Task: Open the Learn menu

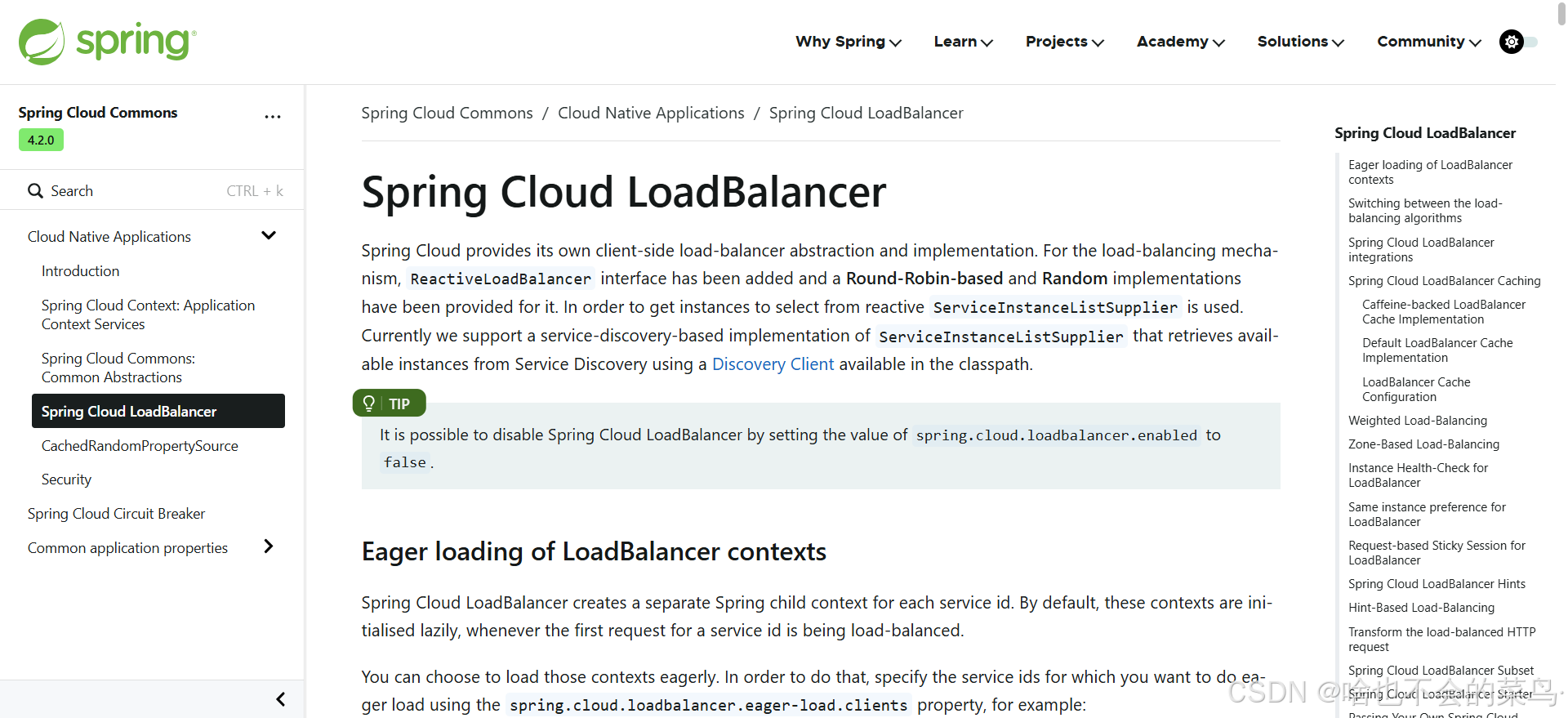Action: (964, 42)
